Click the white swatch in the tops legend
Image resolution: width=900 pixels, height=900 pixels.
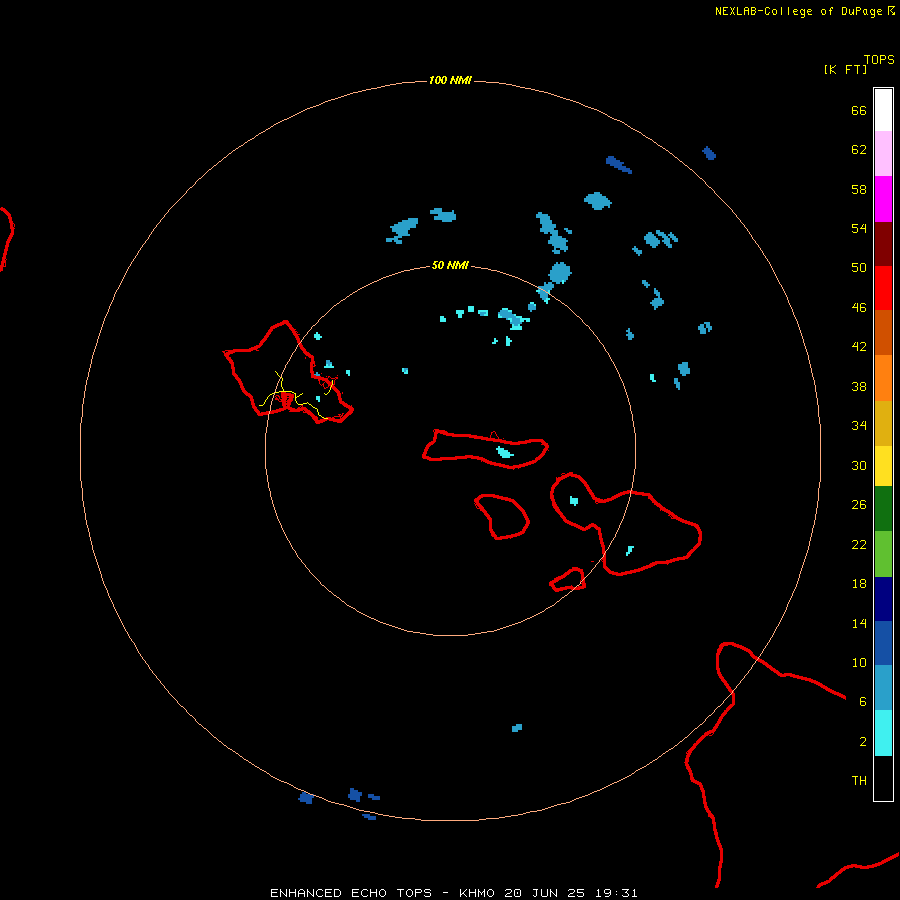pos(883,110)
